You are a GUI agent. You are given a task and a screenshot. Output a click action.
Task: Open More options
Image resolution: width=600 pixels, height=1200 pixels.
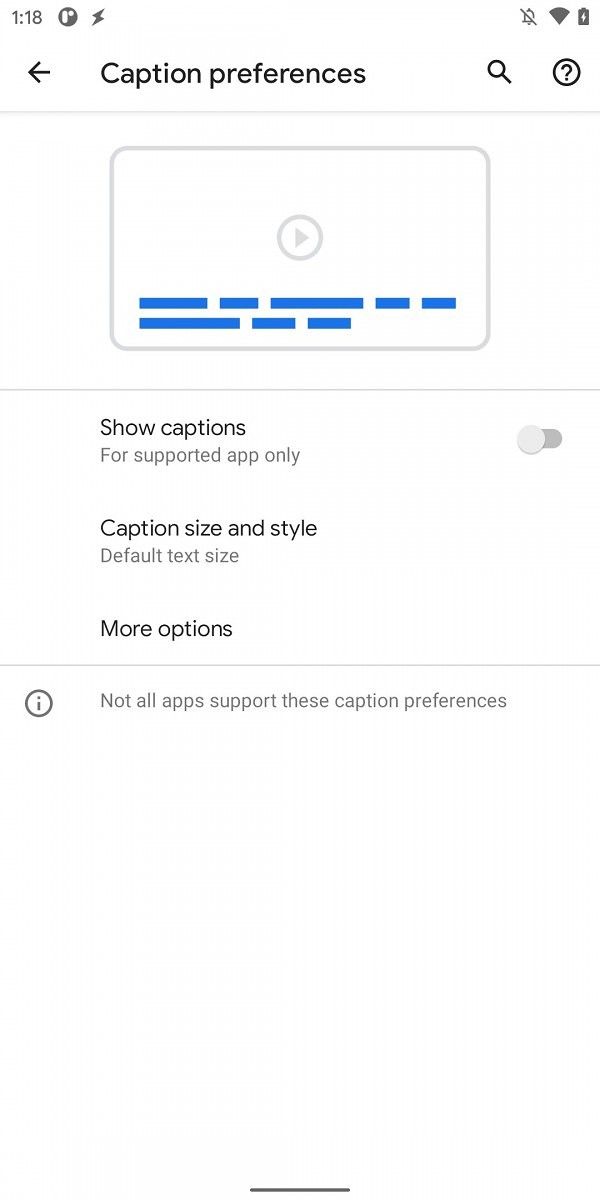[x=166, y=628]
